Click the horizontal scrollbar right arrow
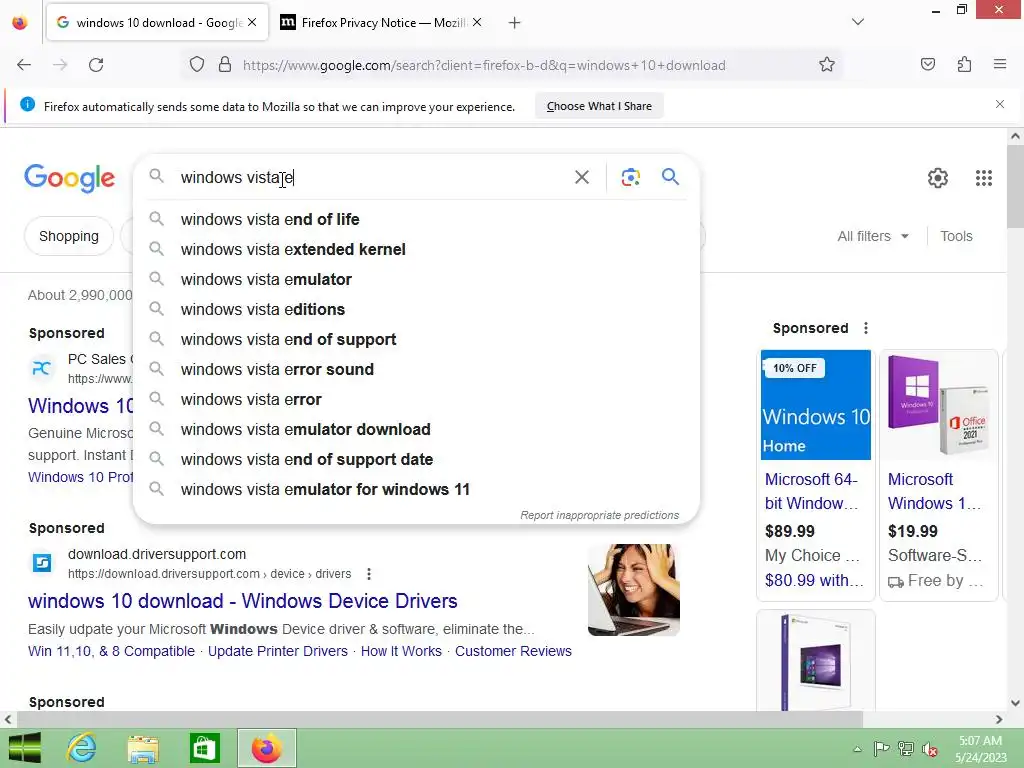 (999, 720)
